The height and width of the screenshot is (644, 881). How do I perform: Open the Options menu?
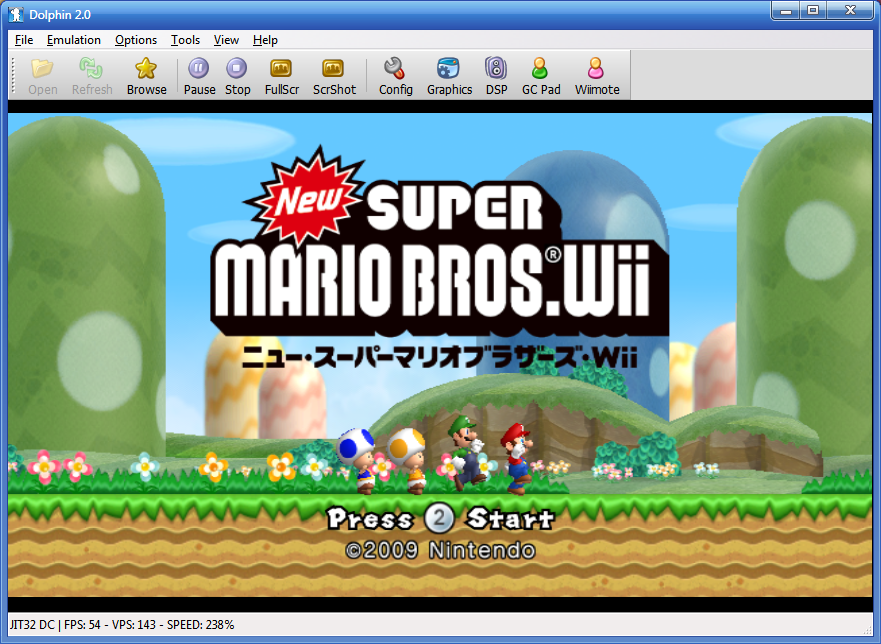pos(135,40)
